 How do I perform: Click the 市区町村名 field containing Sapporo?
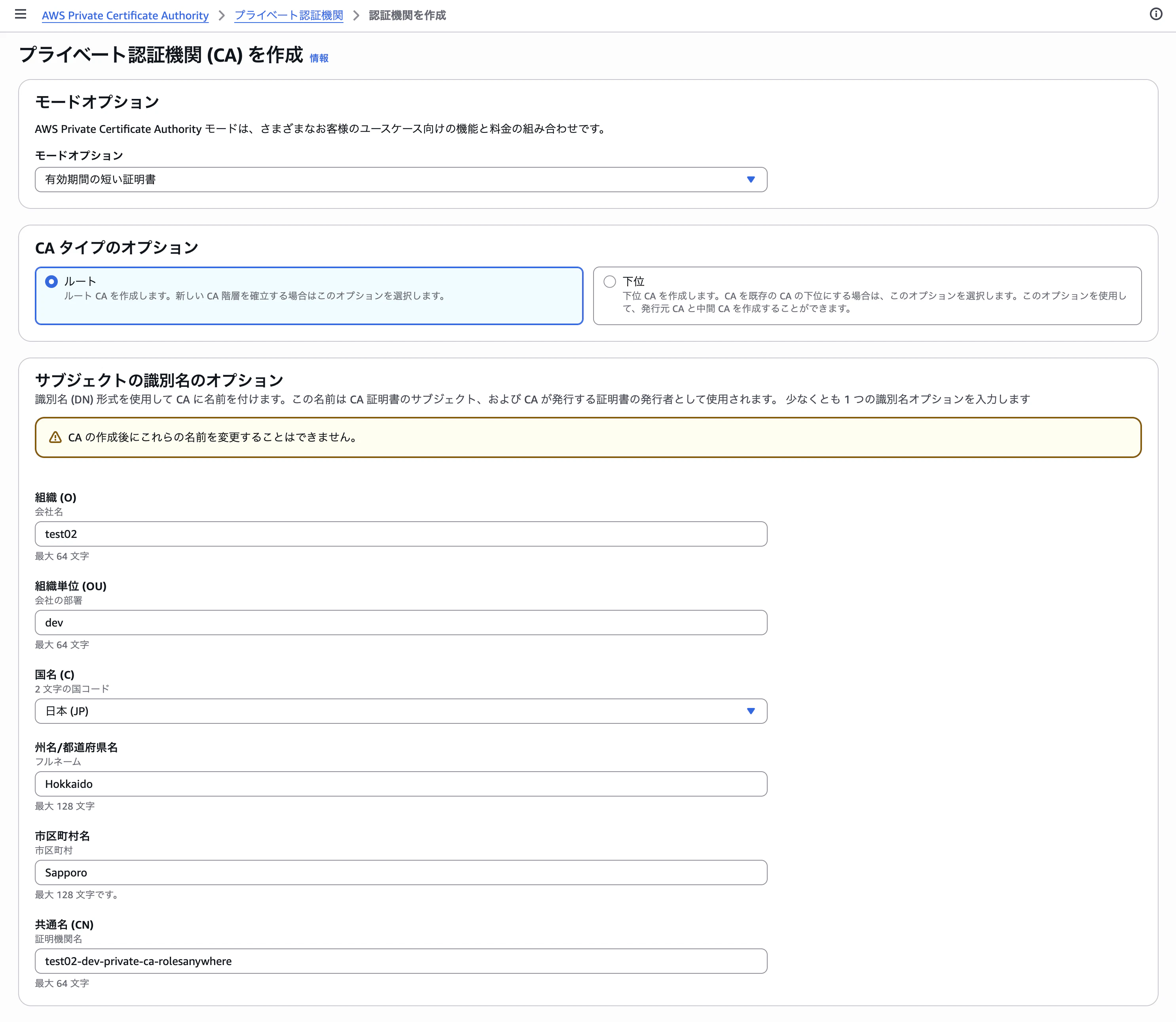[x=401, y=872]
